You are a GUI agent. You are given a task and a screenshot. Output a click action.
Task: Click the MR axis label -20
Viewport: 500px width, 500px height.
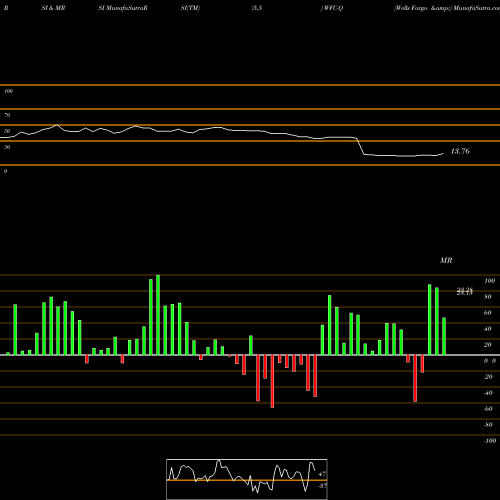tap(488, 377)
